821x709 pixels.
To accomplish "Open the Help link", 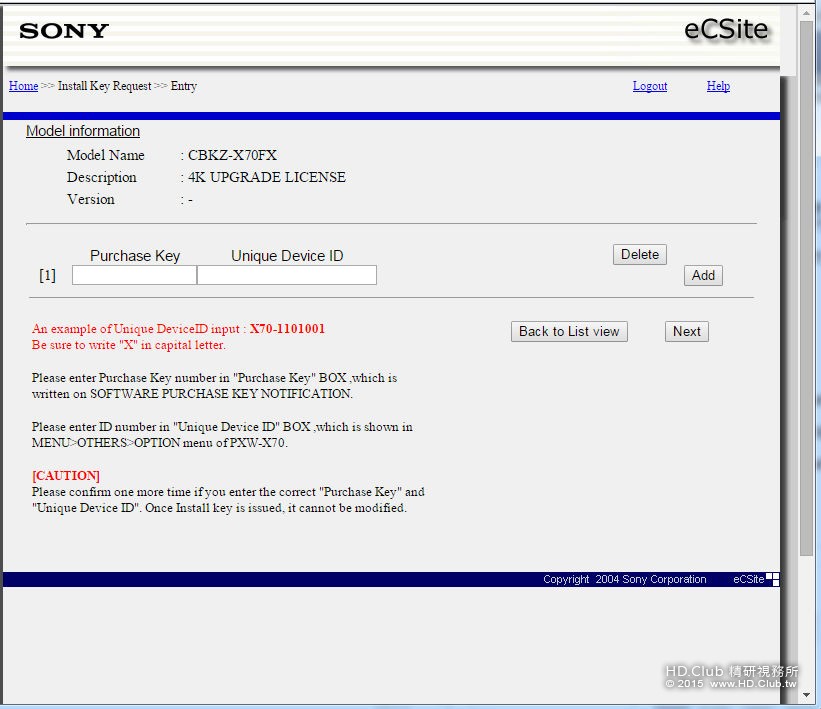I will pyautogui.click(x=718, y=86).
